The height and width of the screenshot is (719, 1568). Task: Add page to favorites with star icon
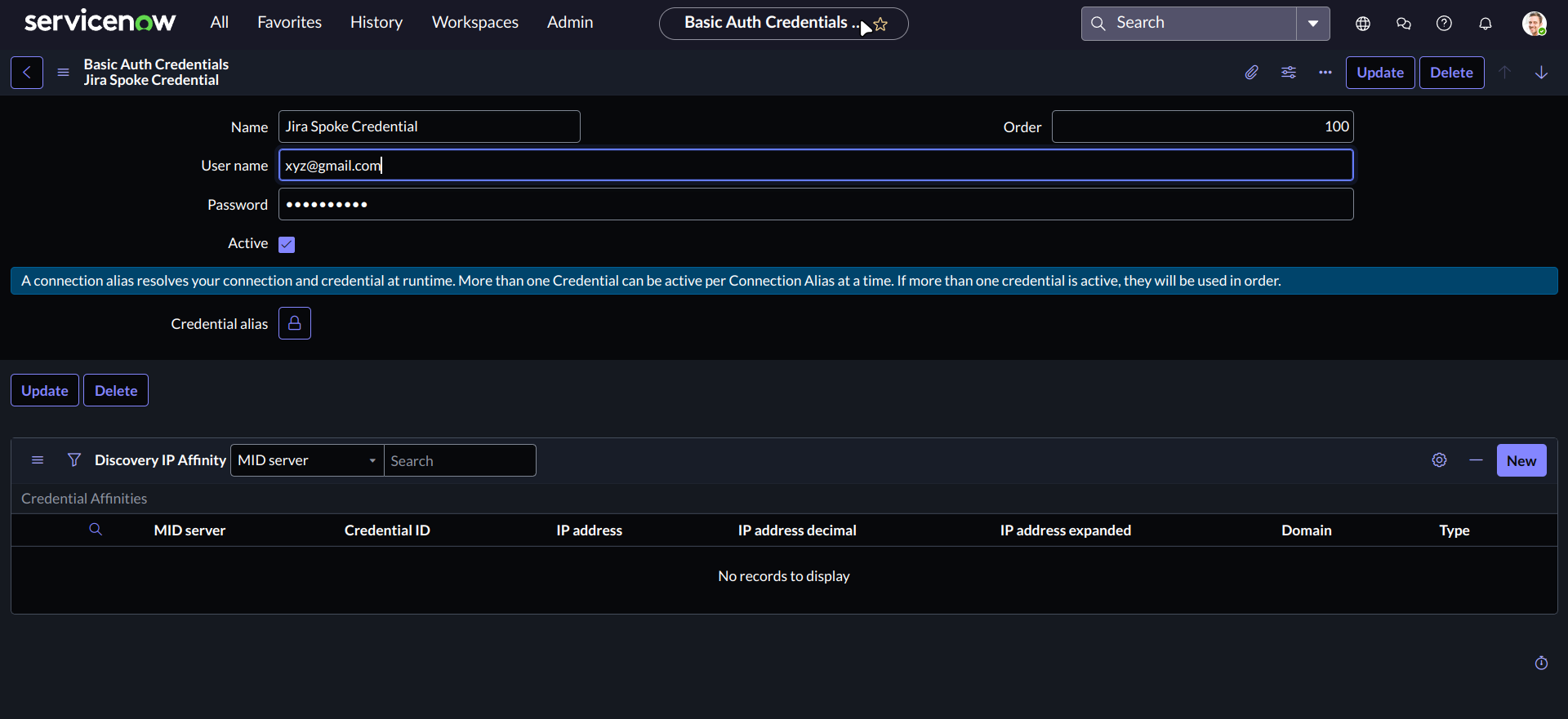[881, 24]
